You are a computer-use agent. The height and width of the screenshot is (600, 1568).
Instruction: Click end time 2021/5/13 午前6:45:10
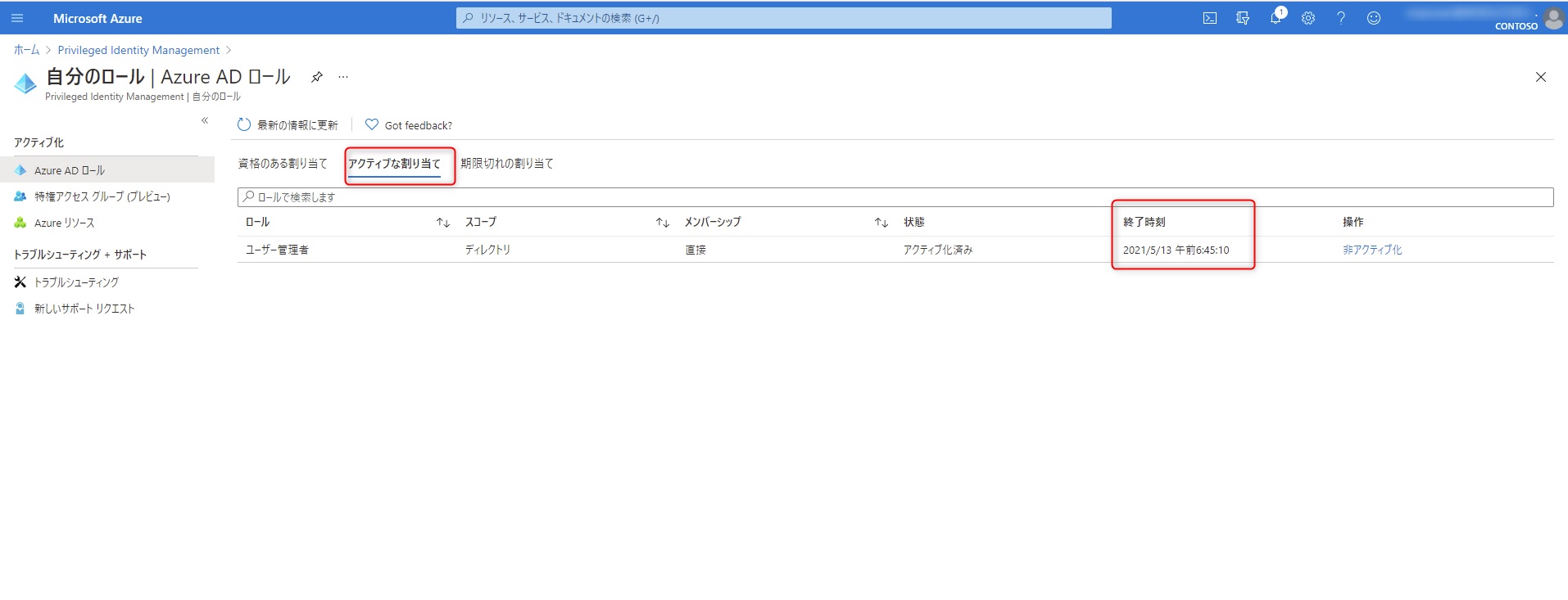[x=1176, y=250]
